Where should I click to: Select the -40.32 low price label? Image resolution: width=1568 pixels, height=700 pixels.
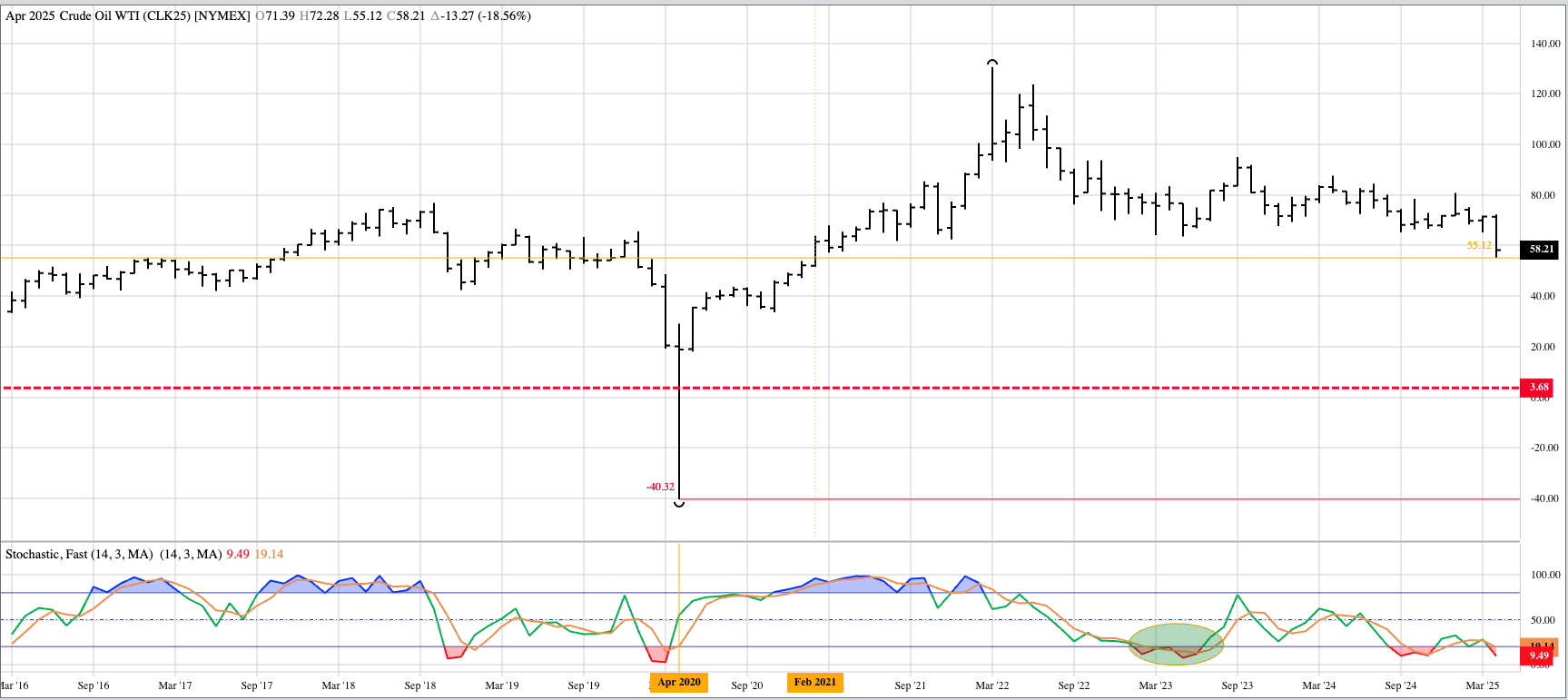click(x=660, y=487)
